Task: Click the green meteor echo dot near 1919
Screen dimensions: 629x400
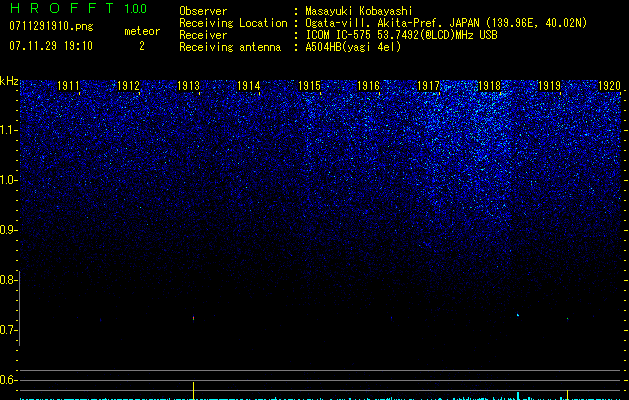Action: (x=567, y=319)
